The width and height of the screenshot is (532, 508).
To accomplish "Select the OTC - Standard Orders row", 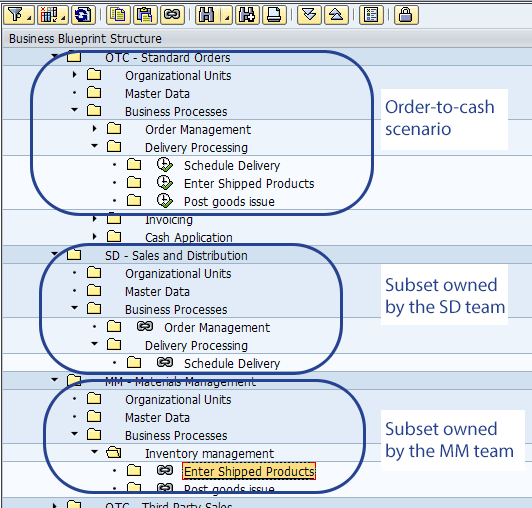I will (168, 58).
